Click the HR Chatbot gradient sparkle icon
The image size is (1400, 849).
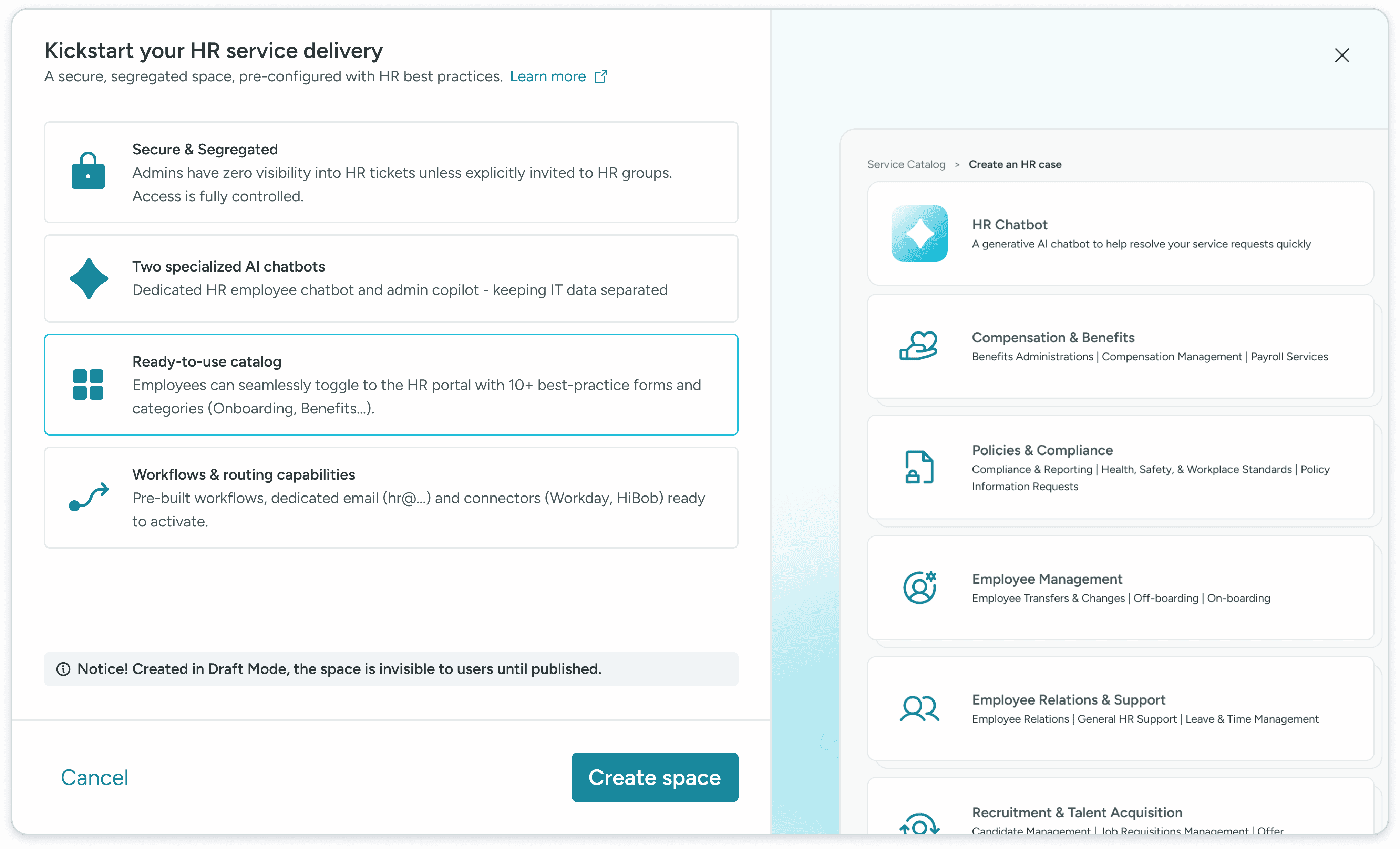click(x=919, y=234)
